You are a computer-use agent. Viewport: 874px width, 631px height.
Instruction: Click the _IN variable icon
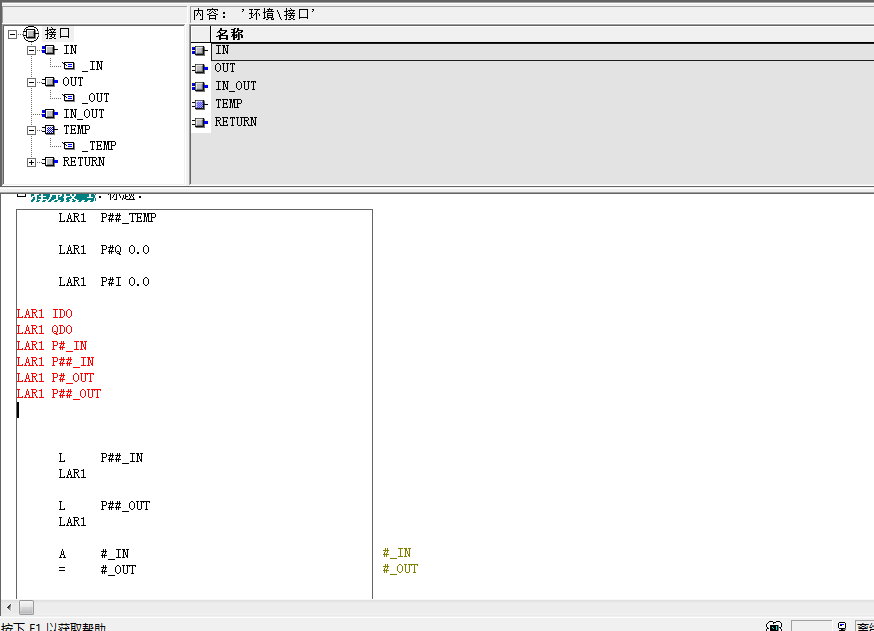[x=69, y=66]
